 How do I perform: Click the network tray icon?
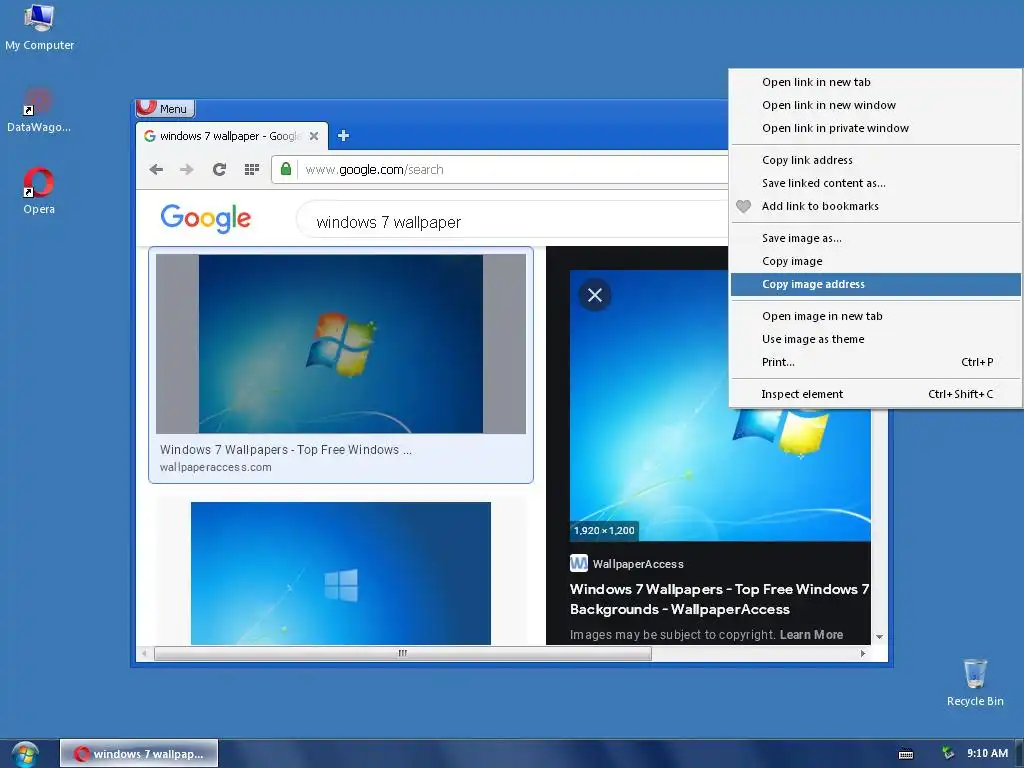click(x=948, y=753)
